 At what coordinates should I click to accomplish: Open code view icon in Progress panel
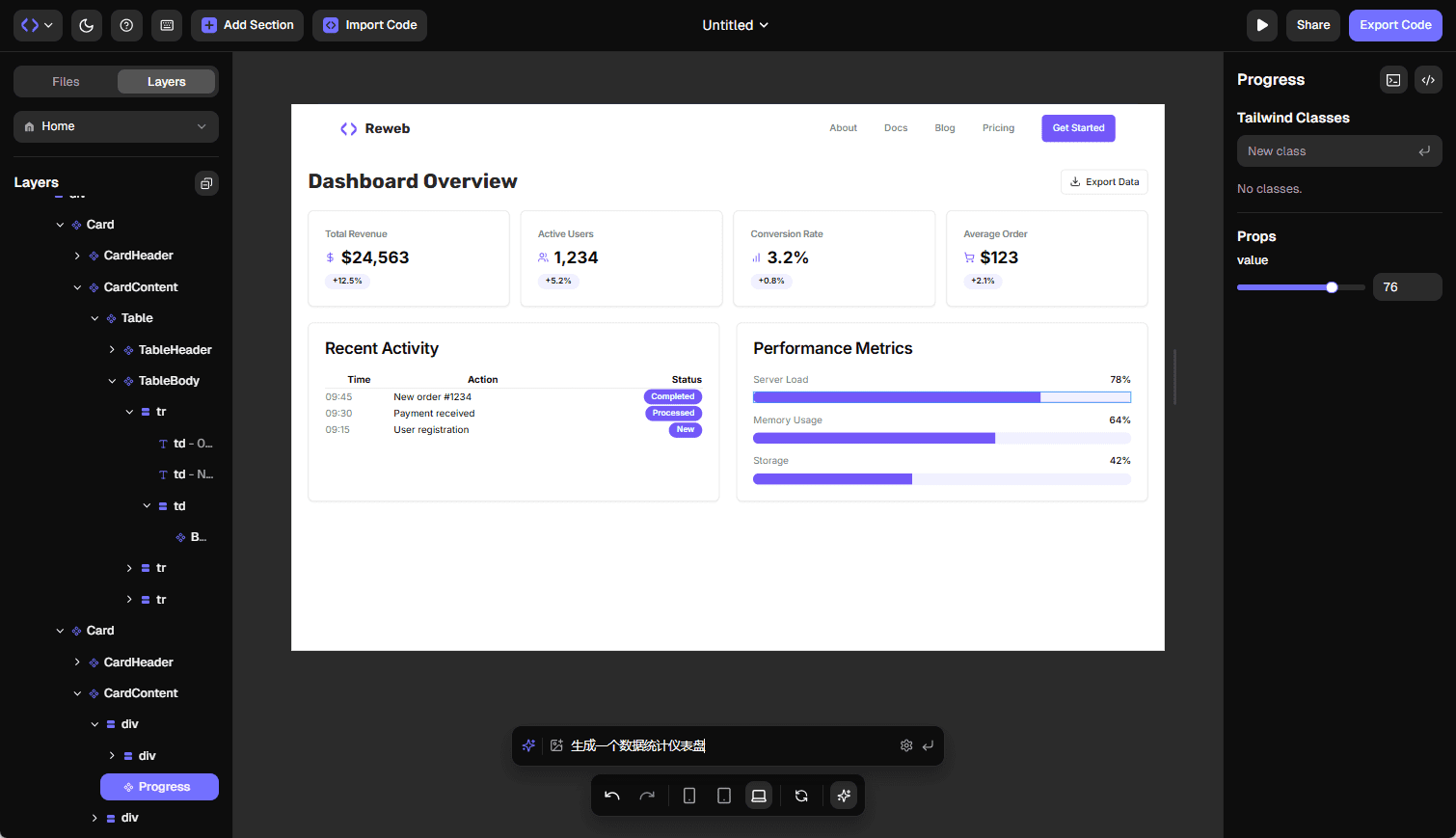pyautogui.click(x=1428, y=80)
